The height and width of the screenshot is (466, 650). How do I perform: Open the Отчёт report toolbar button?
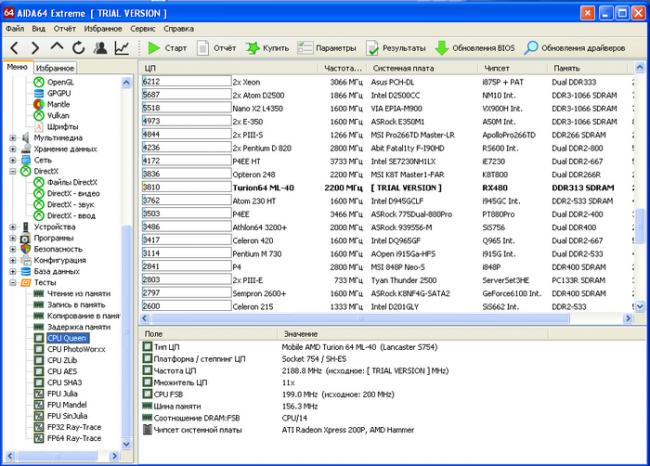[x=216, y=47]
